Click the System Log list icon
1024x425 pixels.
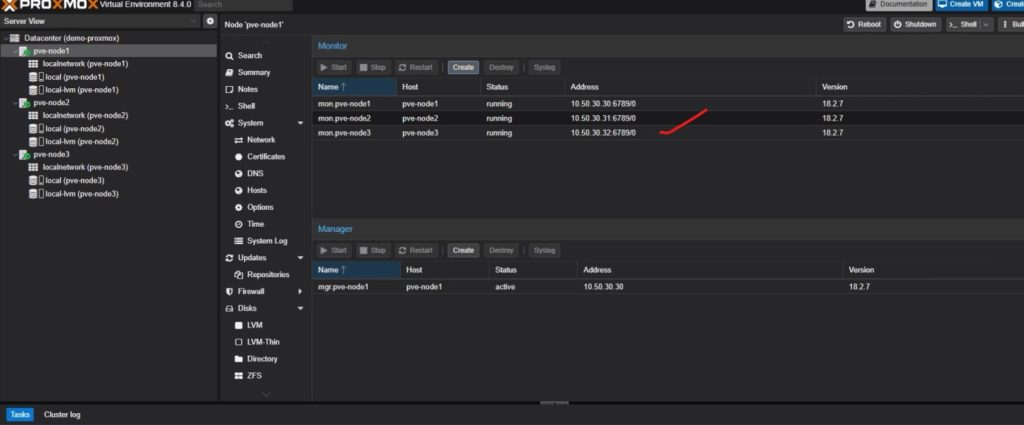[239, 241]
